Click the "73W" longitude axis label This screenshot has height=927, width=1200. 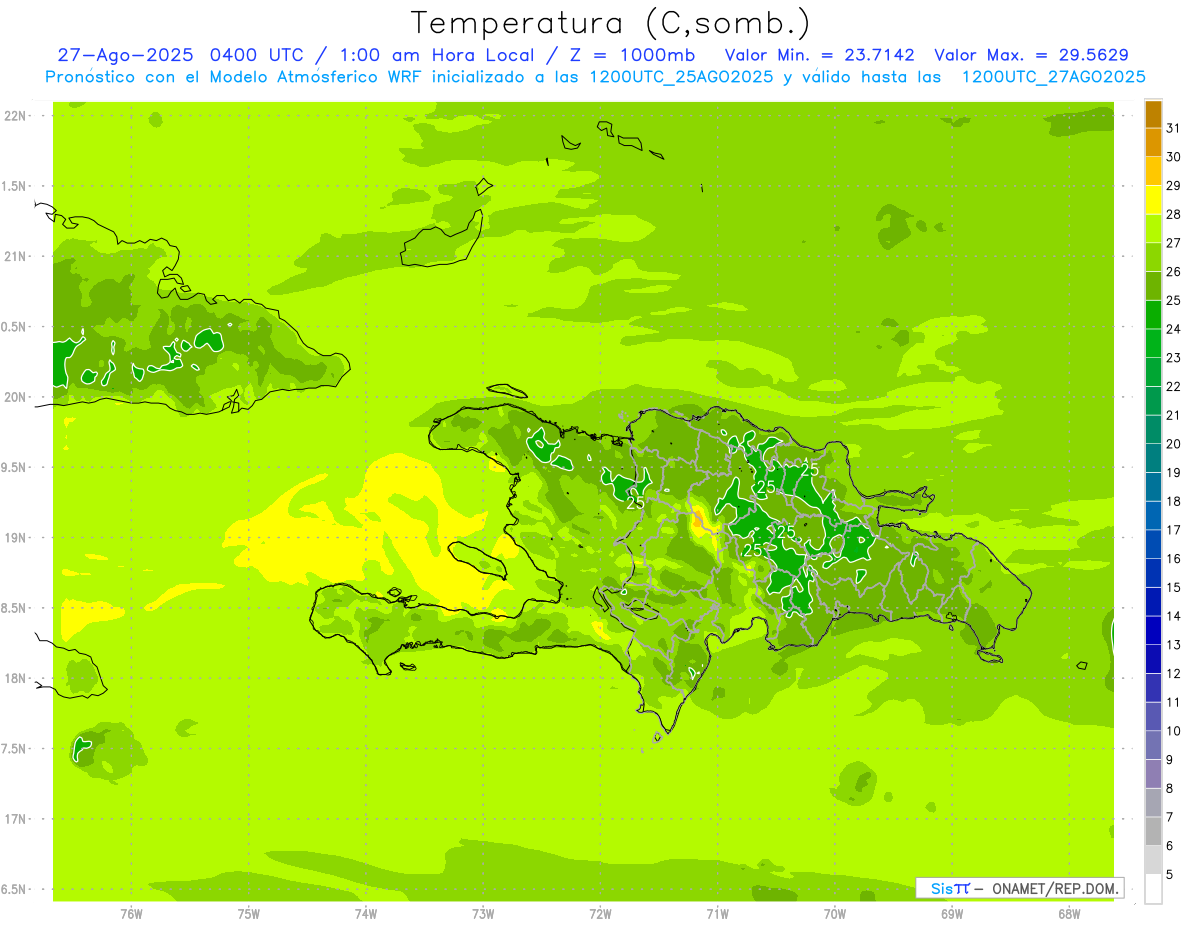click(x=483, y=913)
